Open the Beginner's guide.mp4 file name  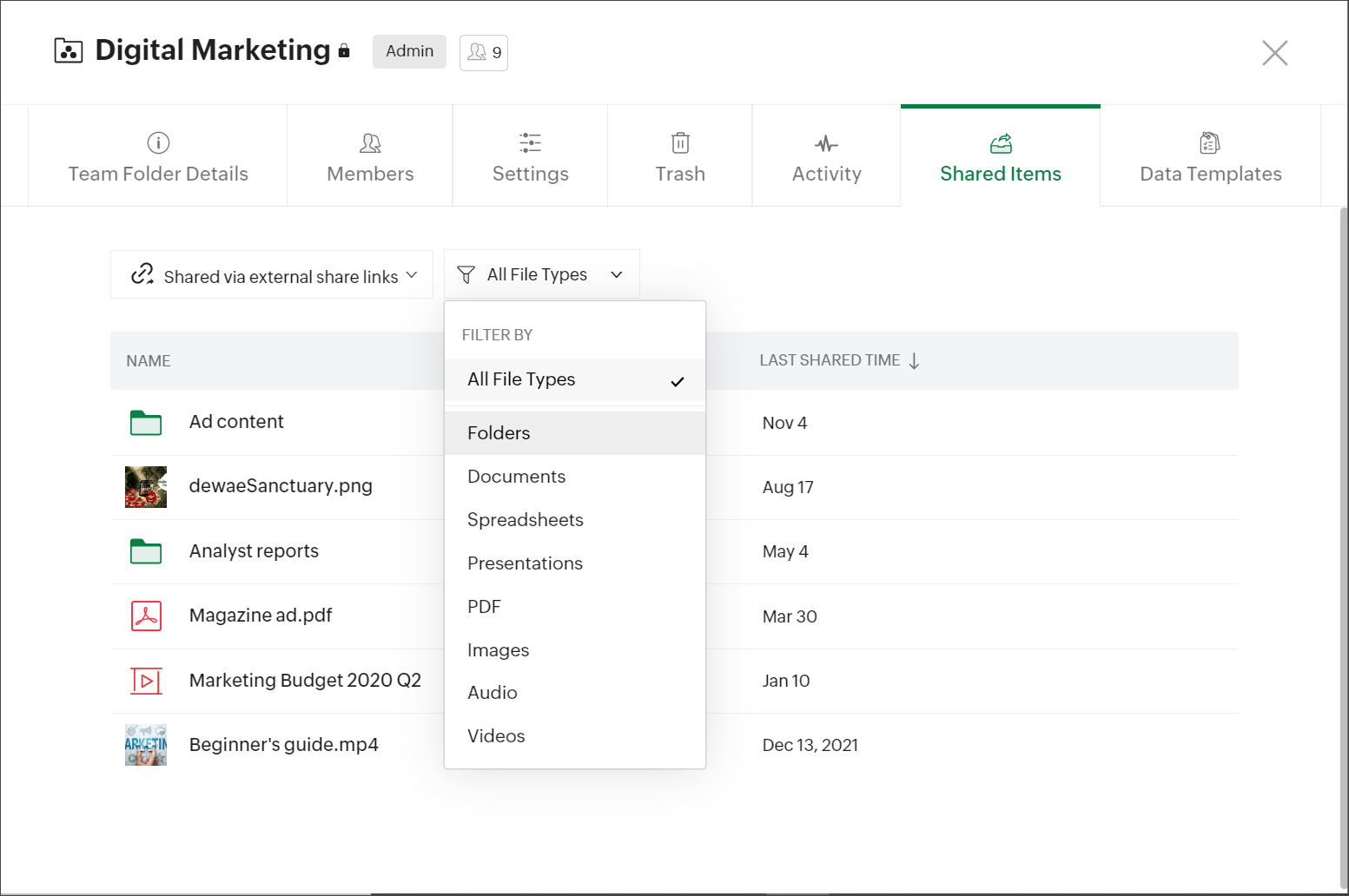point(283,745)
